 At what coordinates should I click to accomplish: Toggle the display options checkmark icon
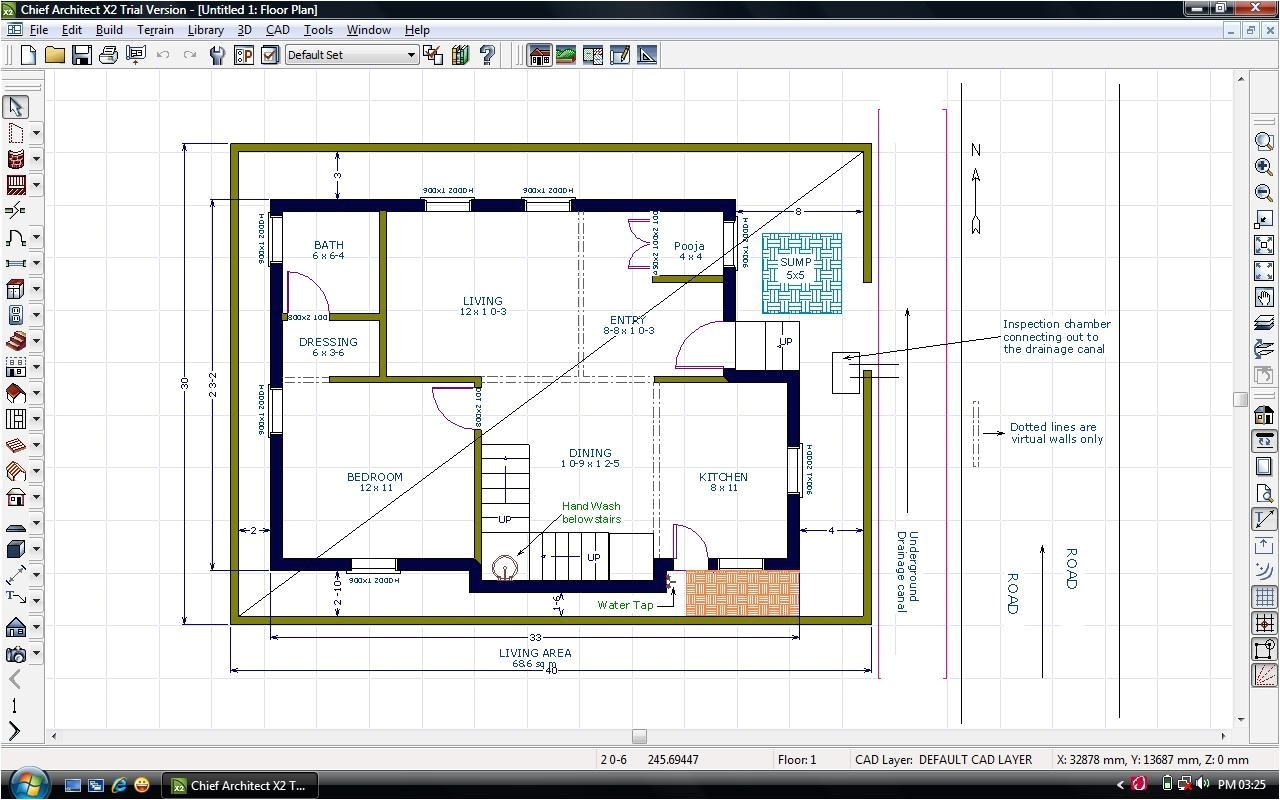[x=268, y=54]
